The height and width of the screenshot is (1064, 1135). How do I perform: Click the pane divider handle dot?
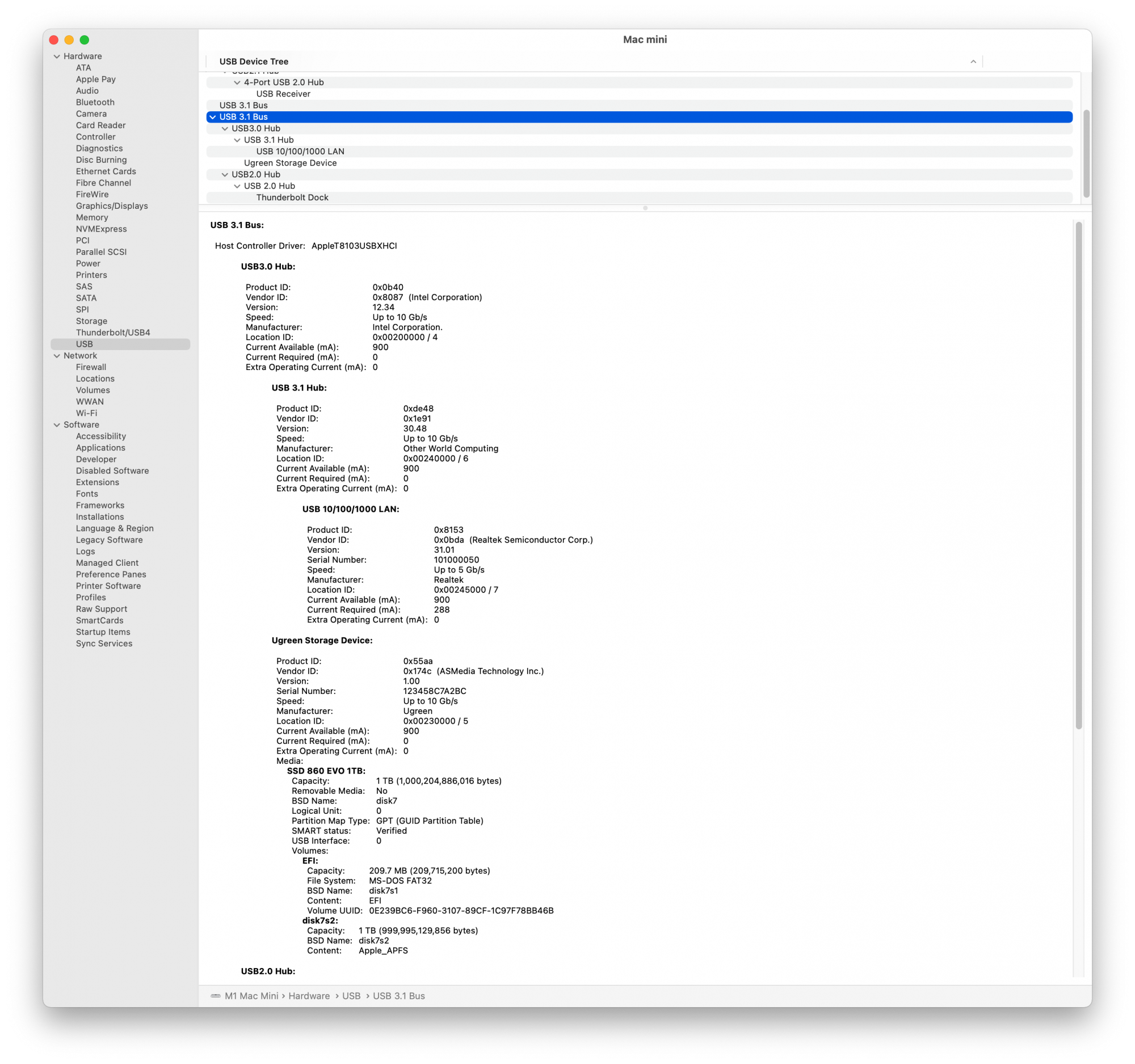point(645,208)
